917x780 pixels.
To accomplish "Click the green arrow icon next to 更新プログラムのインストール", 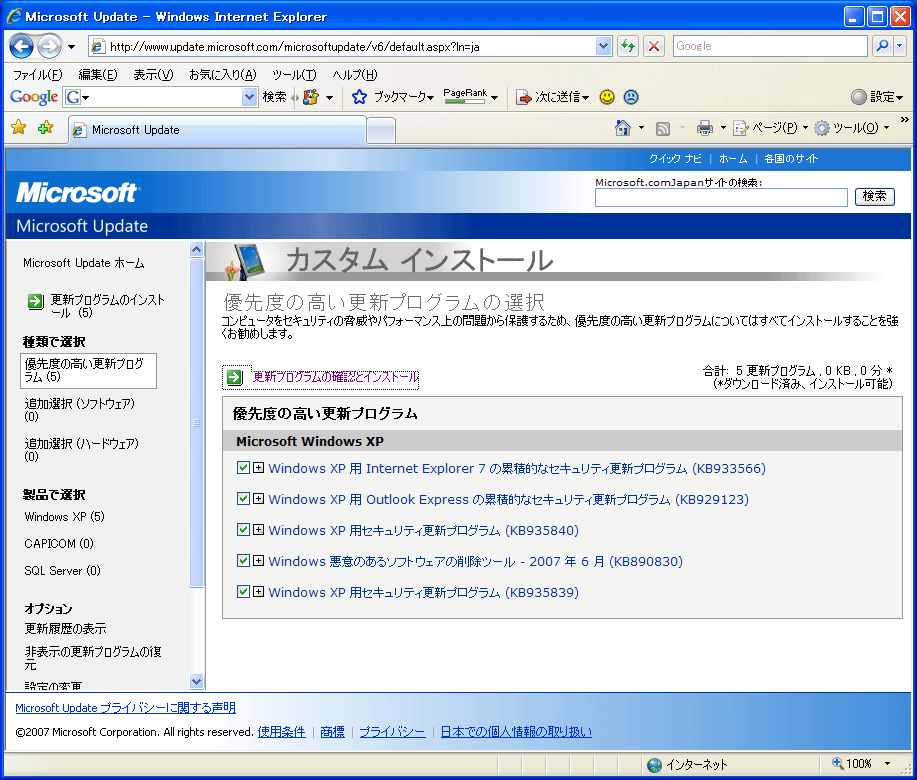I will click(36, 302).
